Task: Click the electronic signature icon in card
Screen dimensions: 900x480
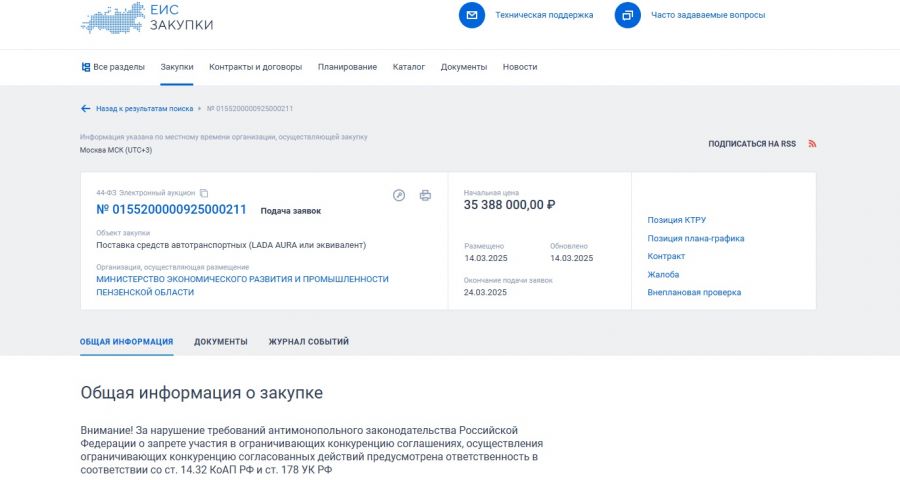Action: 399,195
